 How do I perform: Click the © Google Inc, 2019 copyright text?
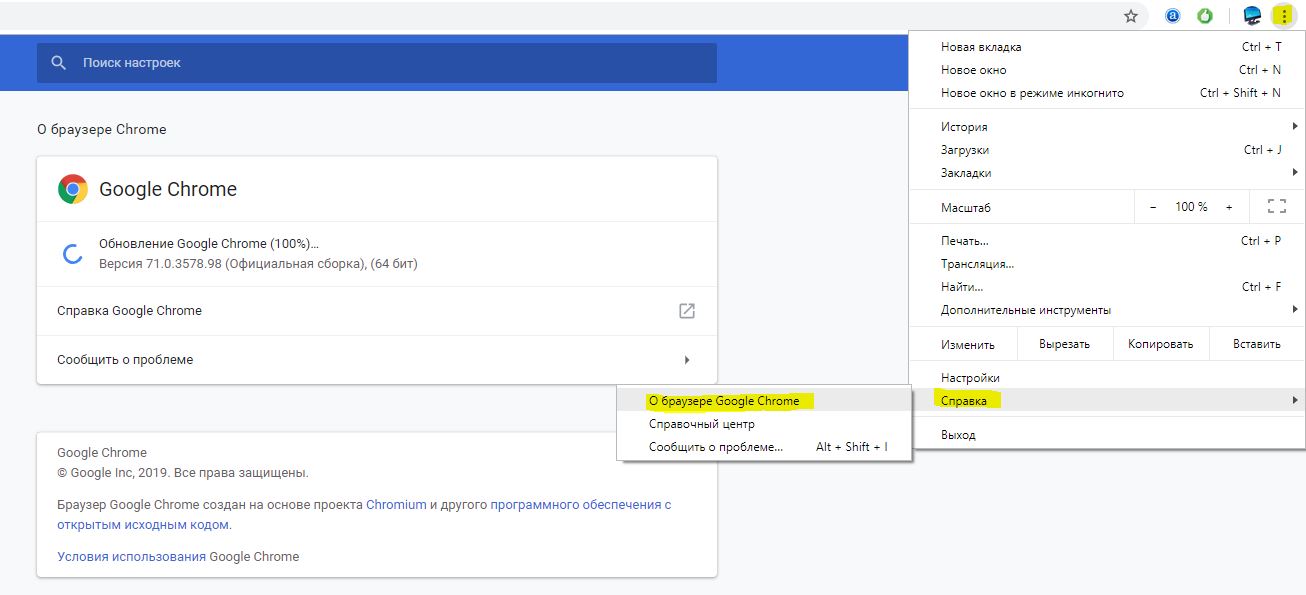[183, 473]
